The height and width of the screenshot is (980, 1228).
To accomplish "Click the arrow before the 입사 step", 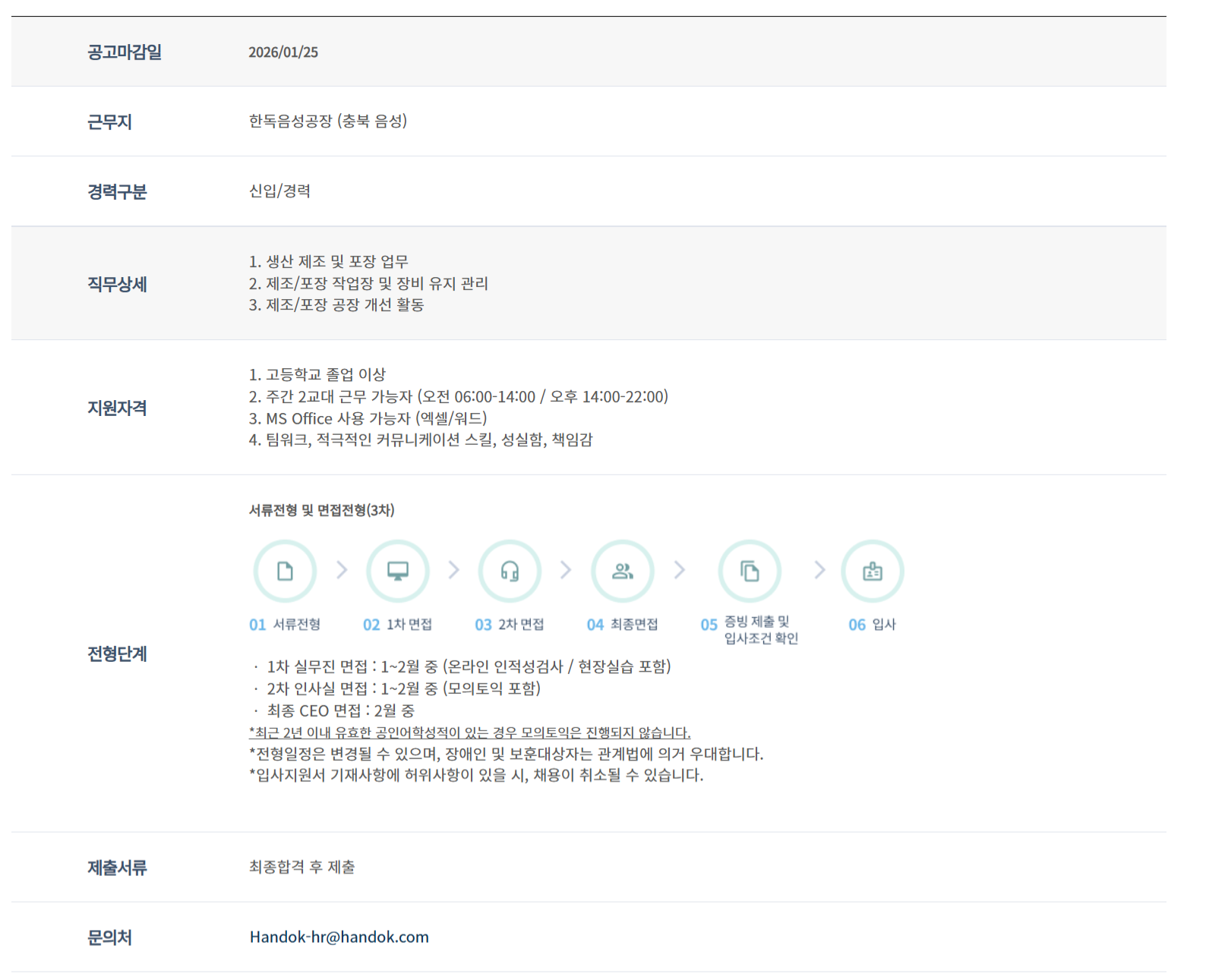I will pyautogui.click(x=819, y=570).
